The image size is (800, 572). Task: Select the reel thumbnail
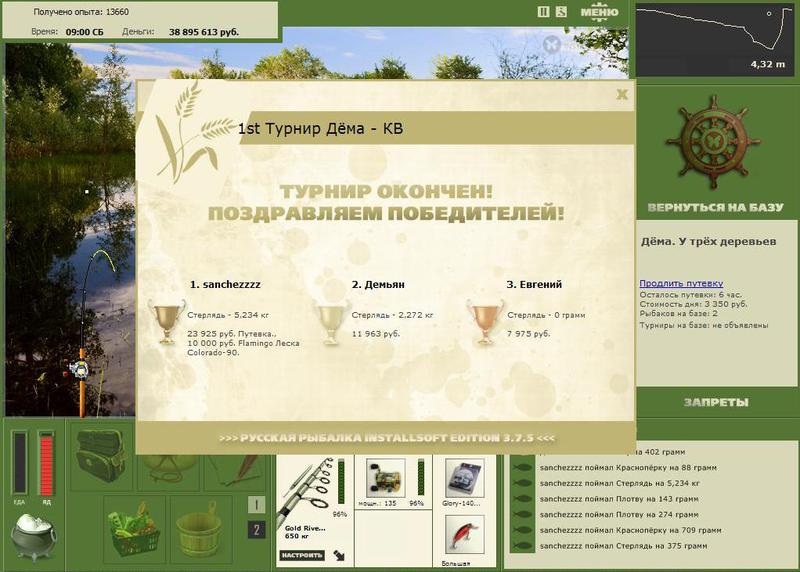click(386, 478)
